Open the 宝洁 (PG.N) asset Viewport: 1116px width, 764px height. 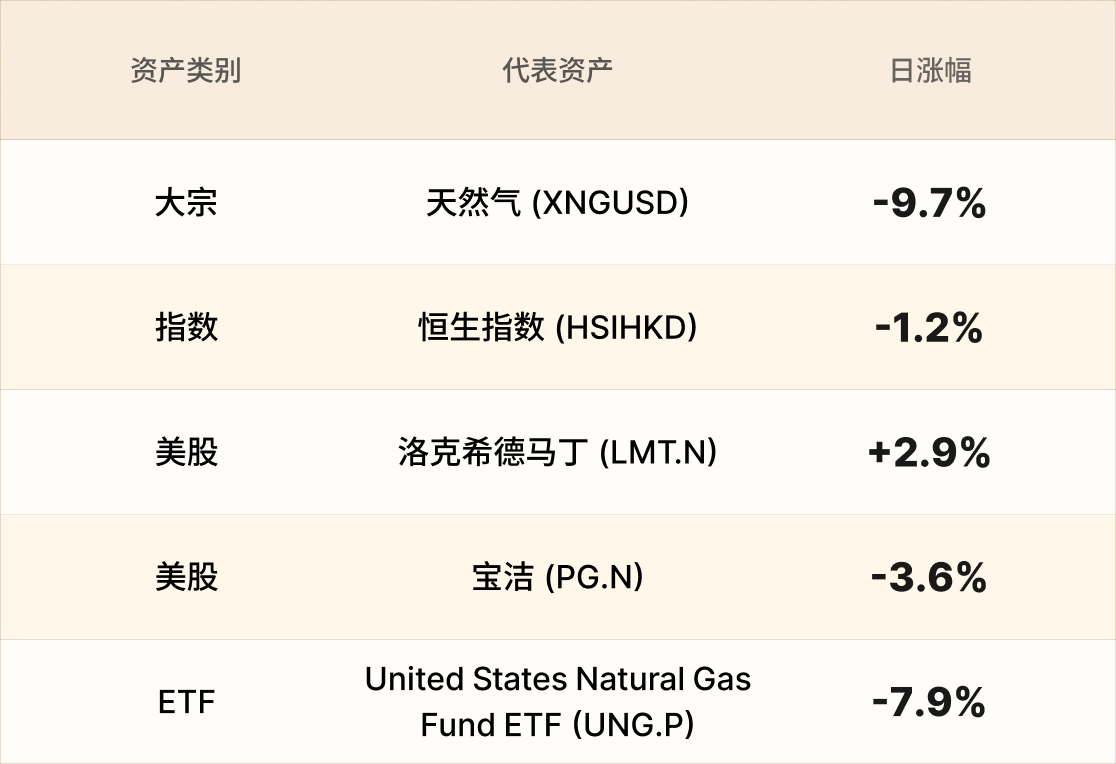[557, 578]
